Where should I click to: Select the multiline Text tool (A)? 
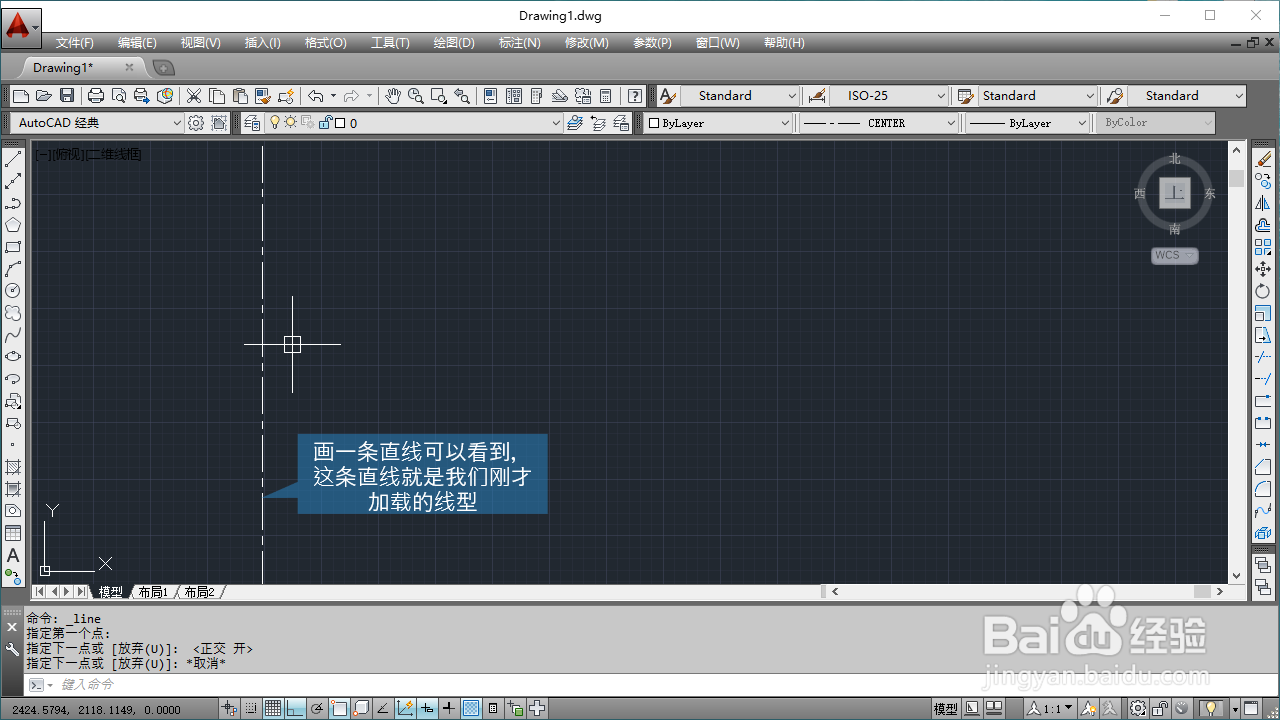tap(13, 555)
